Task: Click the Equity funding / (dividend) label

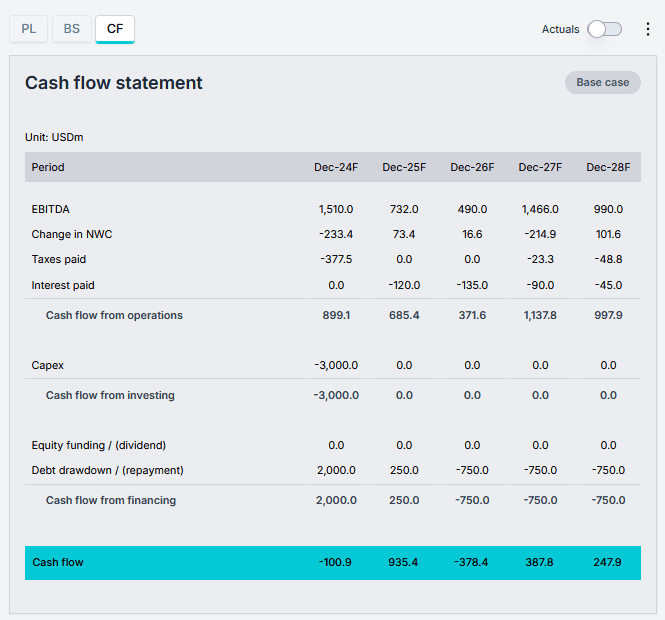Action: click(98, 445)
